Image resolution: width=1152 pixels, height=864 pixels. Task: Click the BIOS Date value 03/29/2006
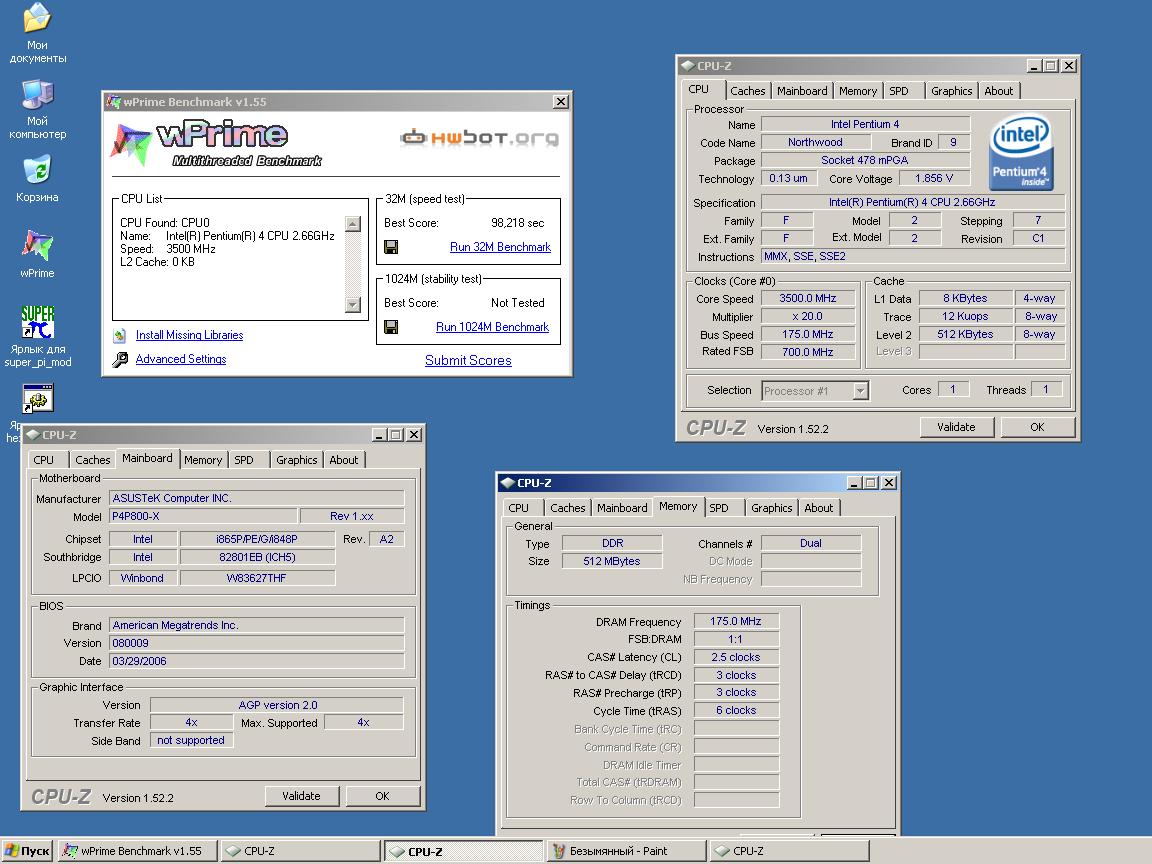(256, 661)
